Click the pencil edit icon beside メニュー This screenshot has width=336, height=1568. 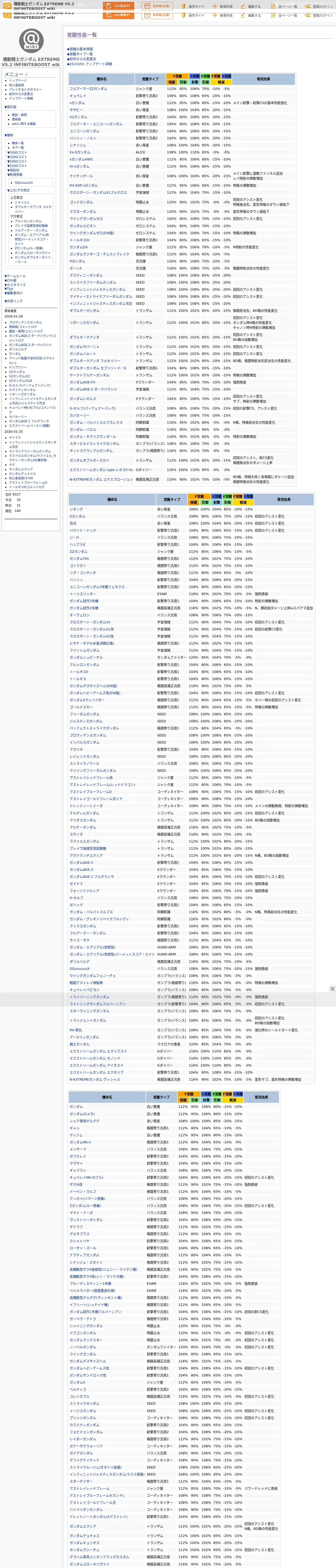[x=26, y=74]
